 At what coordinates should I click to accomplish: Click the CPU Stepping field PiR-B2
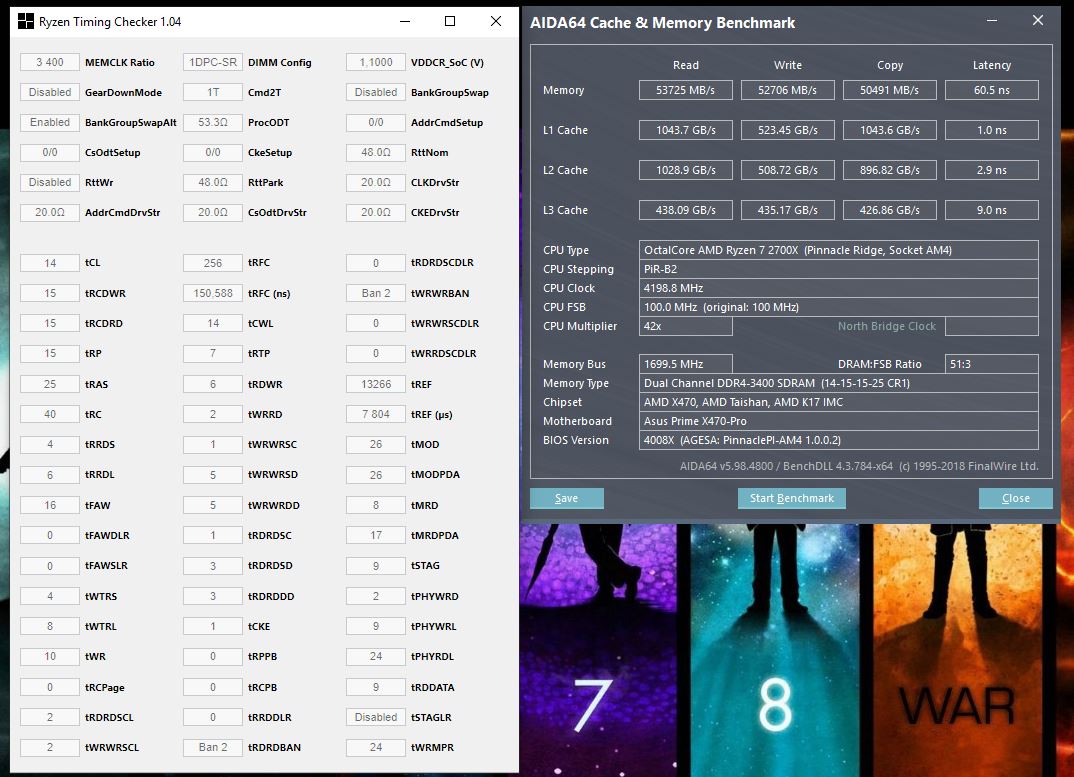coord(838,269)
